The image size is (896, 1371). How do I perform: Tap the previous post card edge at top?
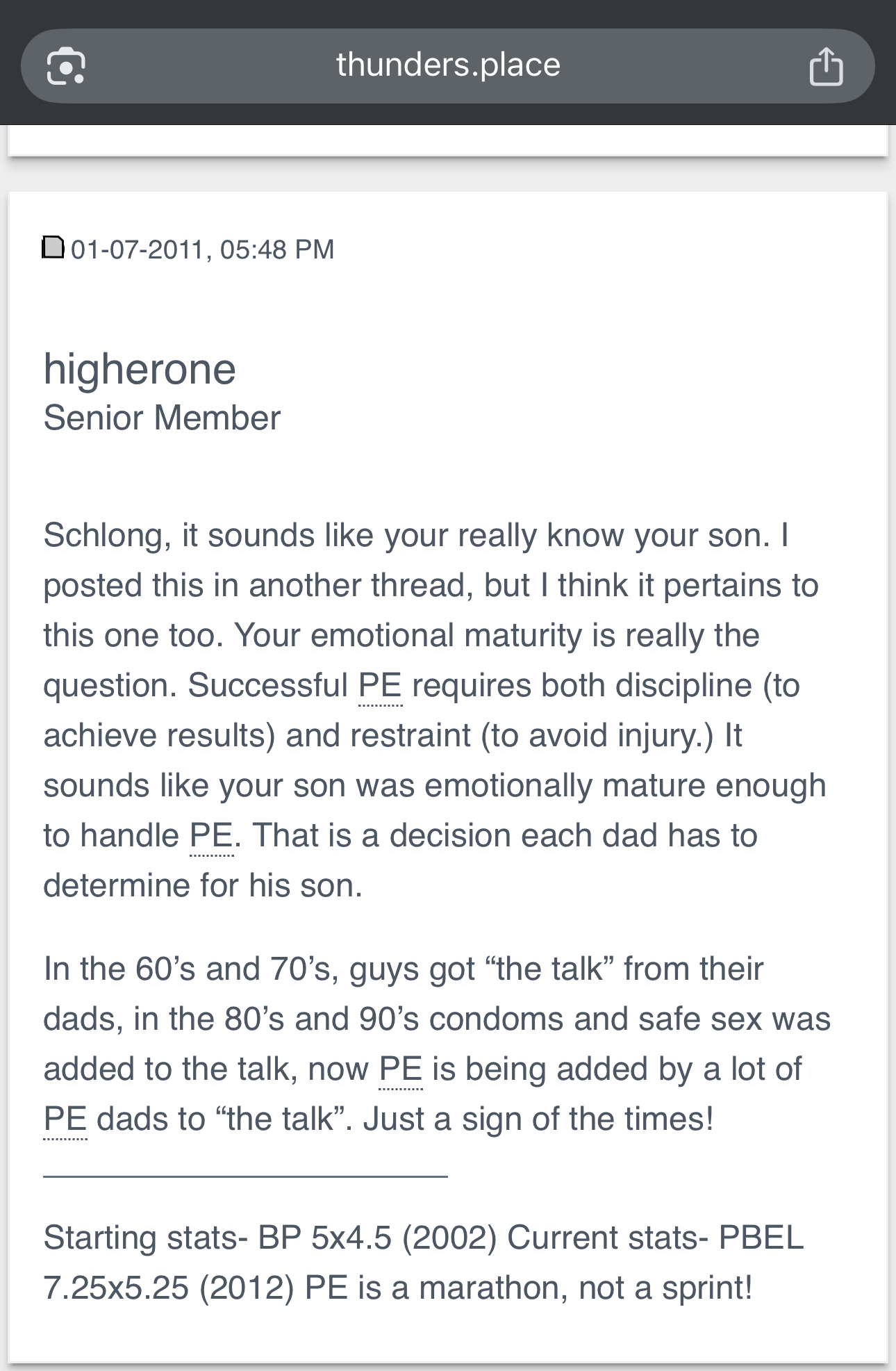448,140
